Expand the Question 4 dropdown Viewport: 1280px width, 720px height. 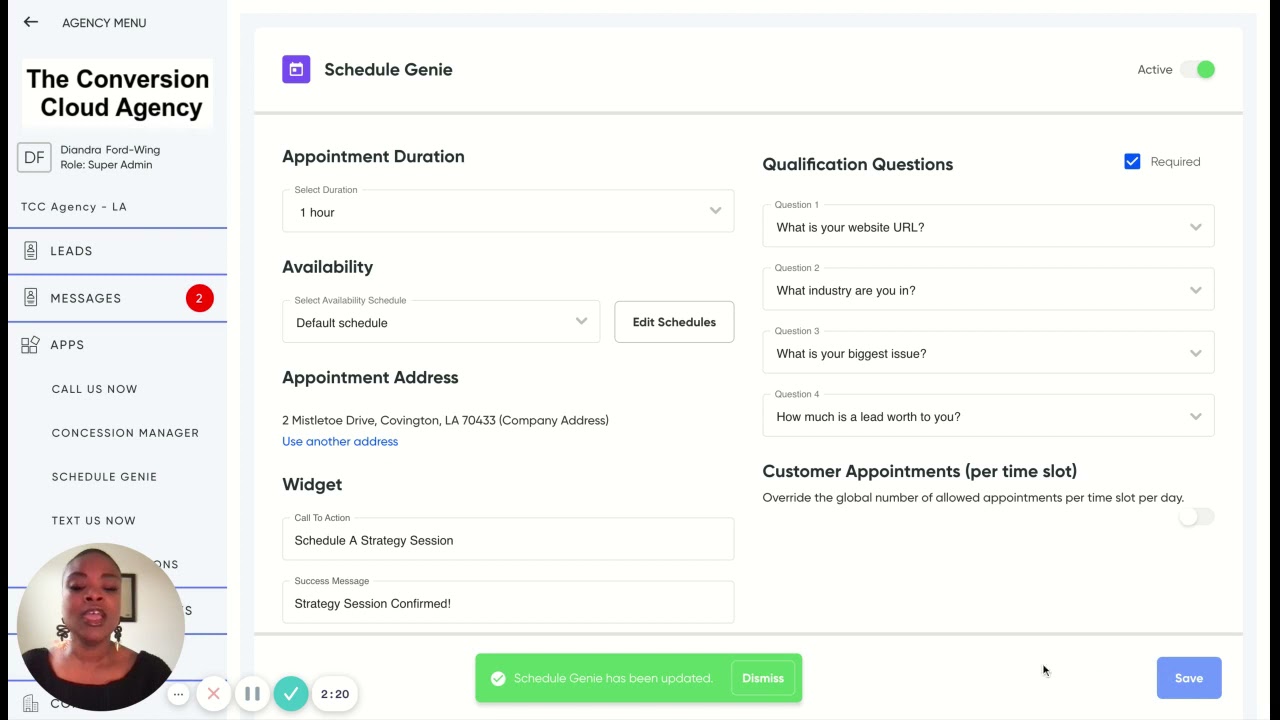[x=988, y=415]
